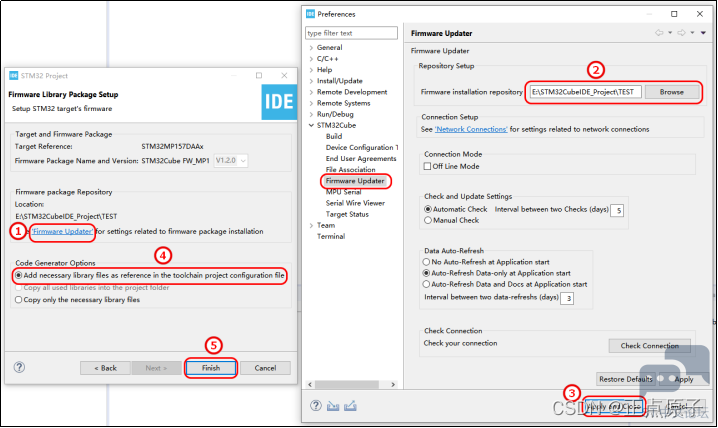
Task: Click the Apply button
Action: (684, 379)
